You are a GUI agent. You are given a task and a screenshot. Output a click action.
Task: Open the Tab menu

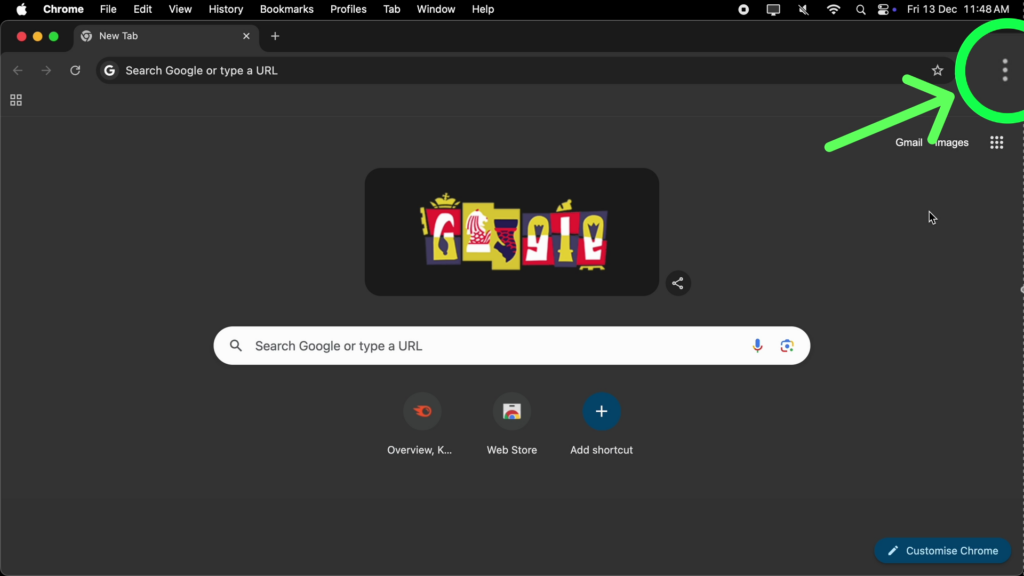(x=391, y=9)
